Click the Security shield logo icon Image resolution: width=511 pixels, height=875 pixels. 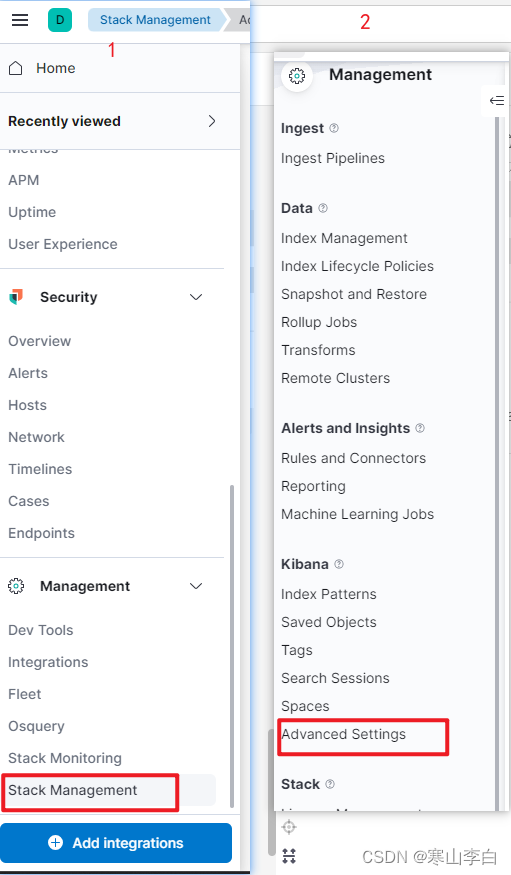[16, 297]
